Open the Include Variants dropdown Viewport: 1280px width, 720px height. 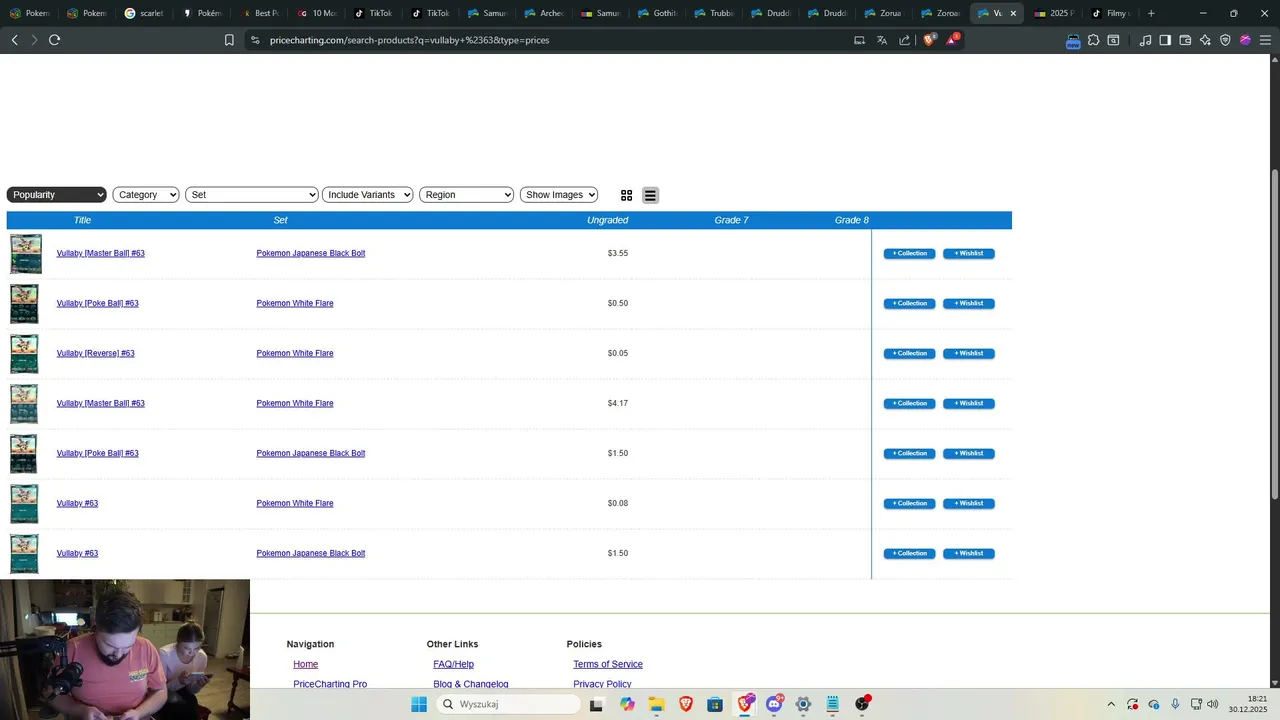[367, 195]
